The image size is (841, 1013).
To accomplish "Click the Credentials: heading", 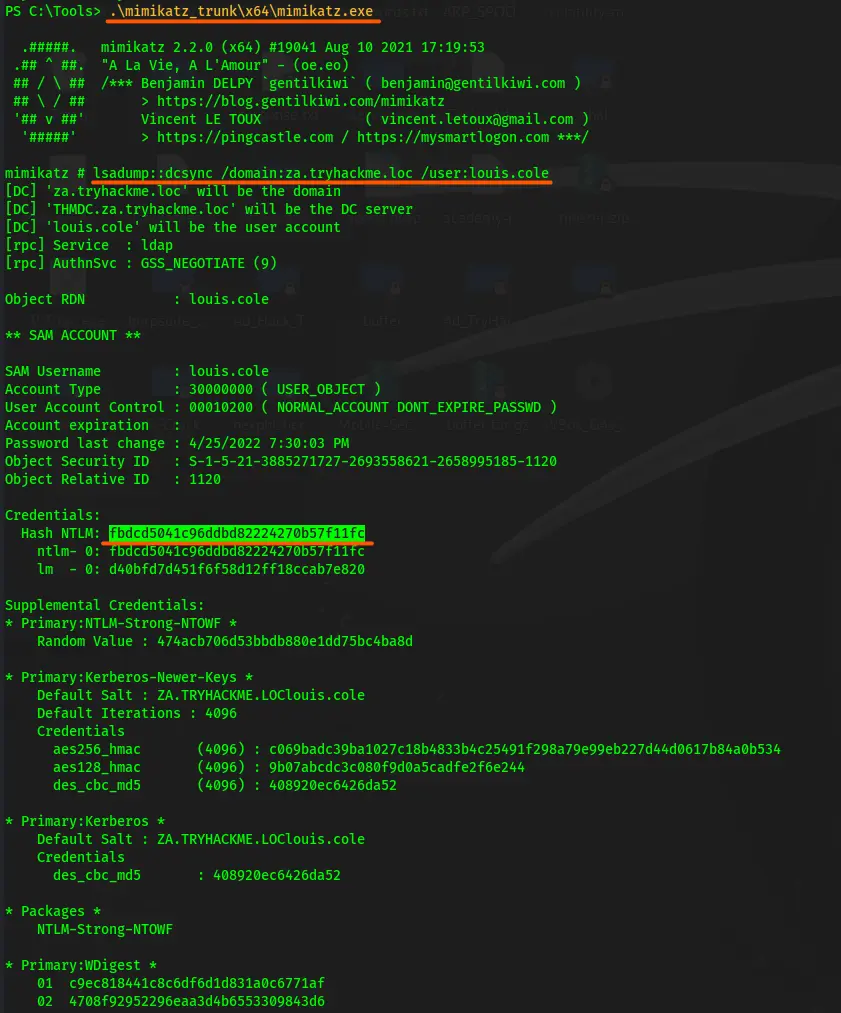I will (x=53, y=516).
